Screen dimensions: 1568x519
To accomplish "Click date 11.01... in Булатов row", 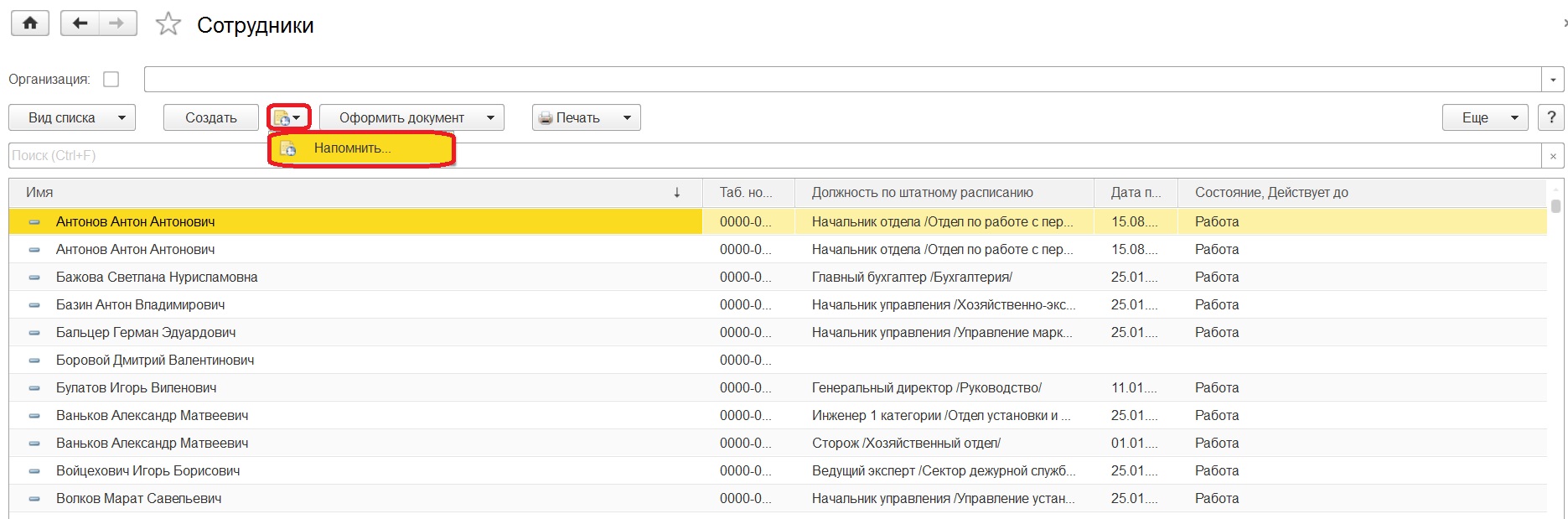I will 1136,387.
